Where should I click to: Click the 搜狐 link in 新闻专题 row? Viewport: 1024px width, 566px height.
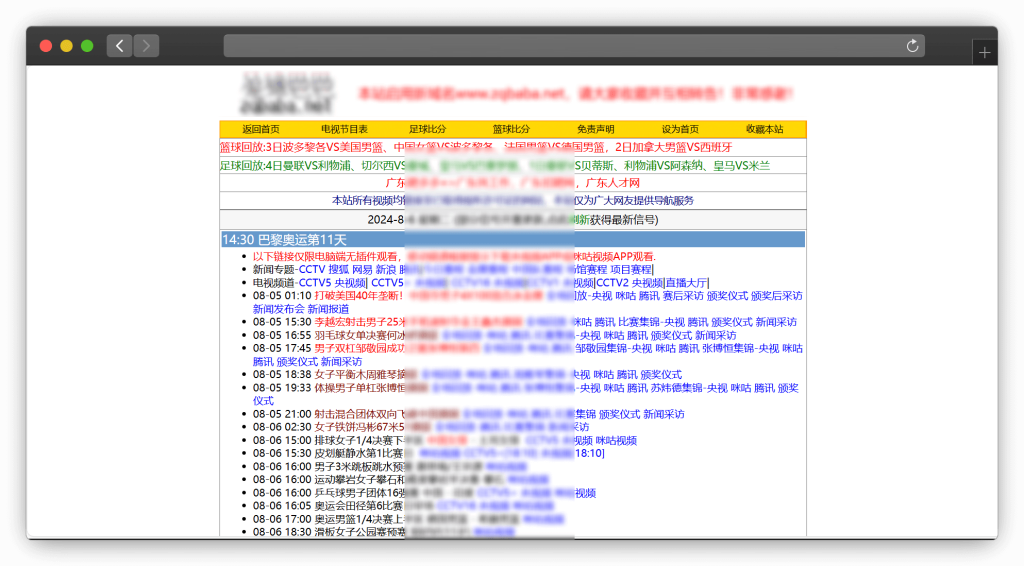[x=339, y=270]
